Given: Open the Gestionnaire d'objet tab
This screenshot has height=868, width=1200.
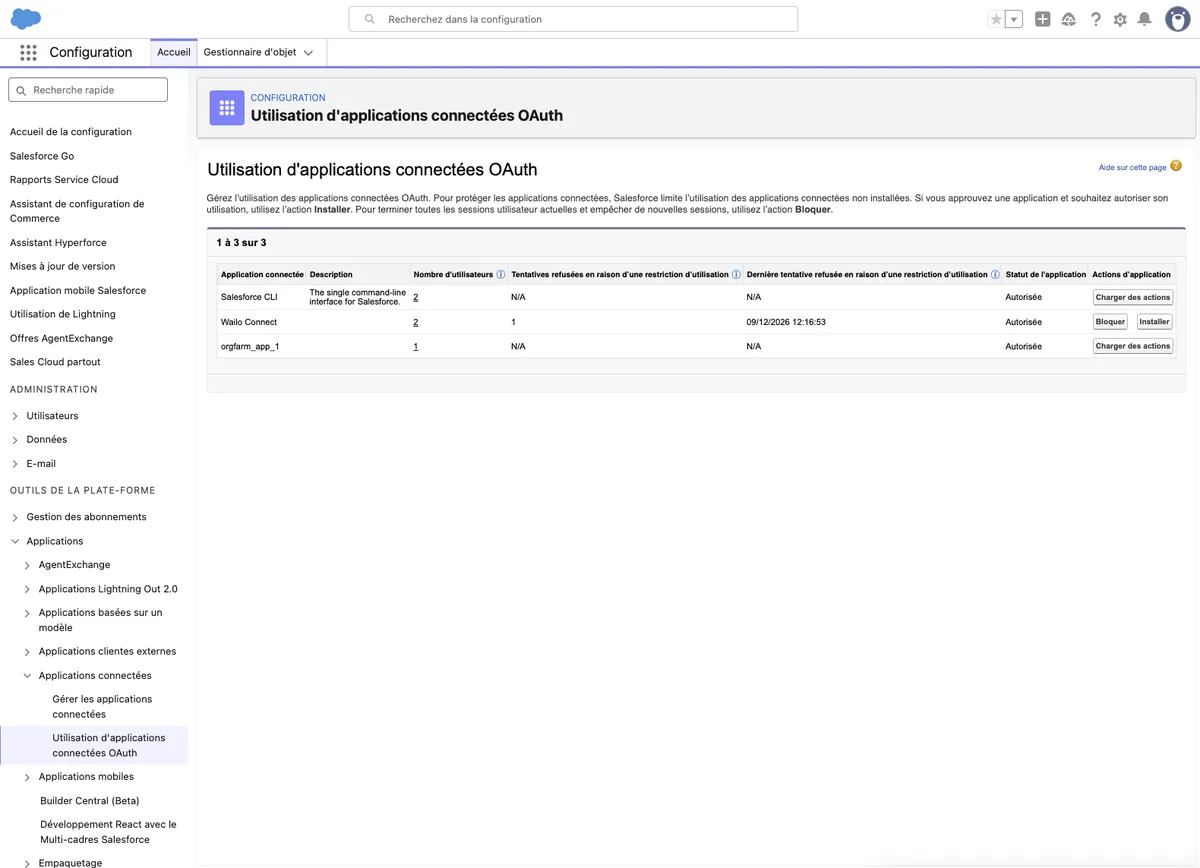Looking at the screenshot, I should [x=250, y=53].
